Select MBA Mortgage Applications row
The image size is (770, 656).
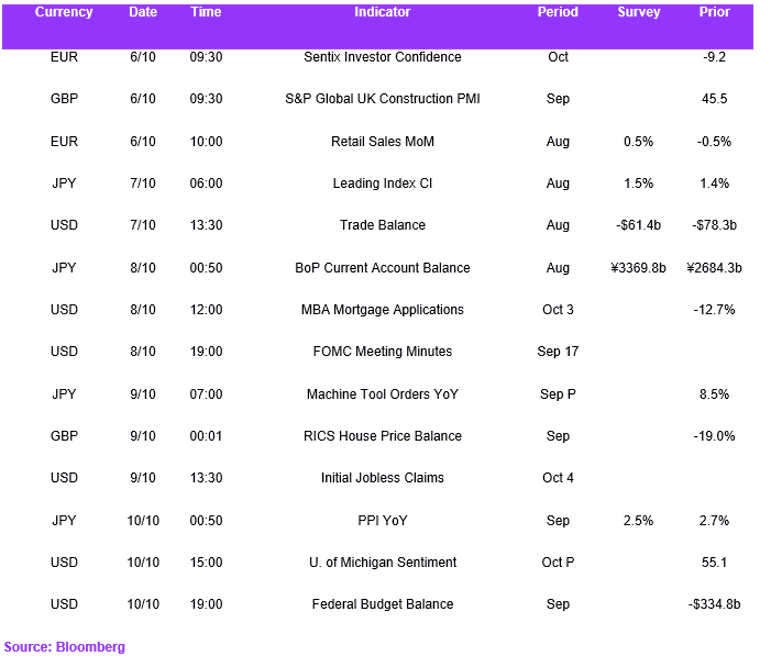tap(377, 309)
